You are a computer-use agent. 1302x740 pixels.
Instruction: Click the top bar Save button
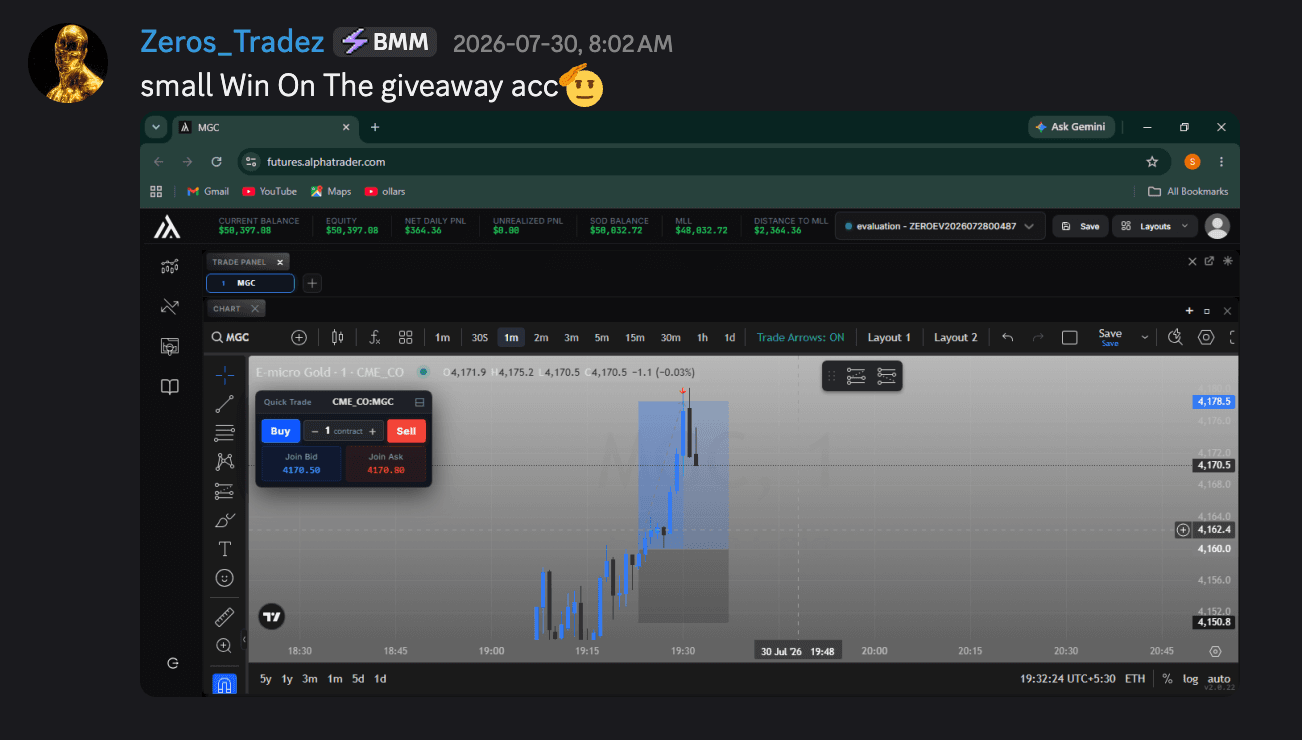point(1080,226)
